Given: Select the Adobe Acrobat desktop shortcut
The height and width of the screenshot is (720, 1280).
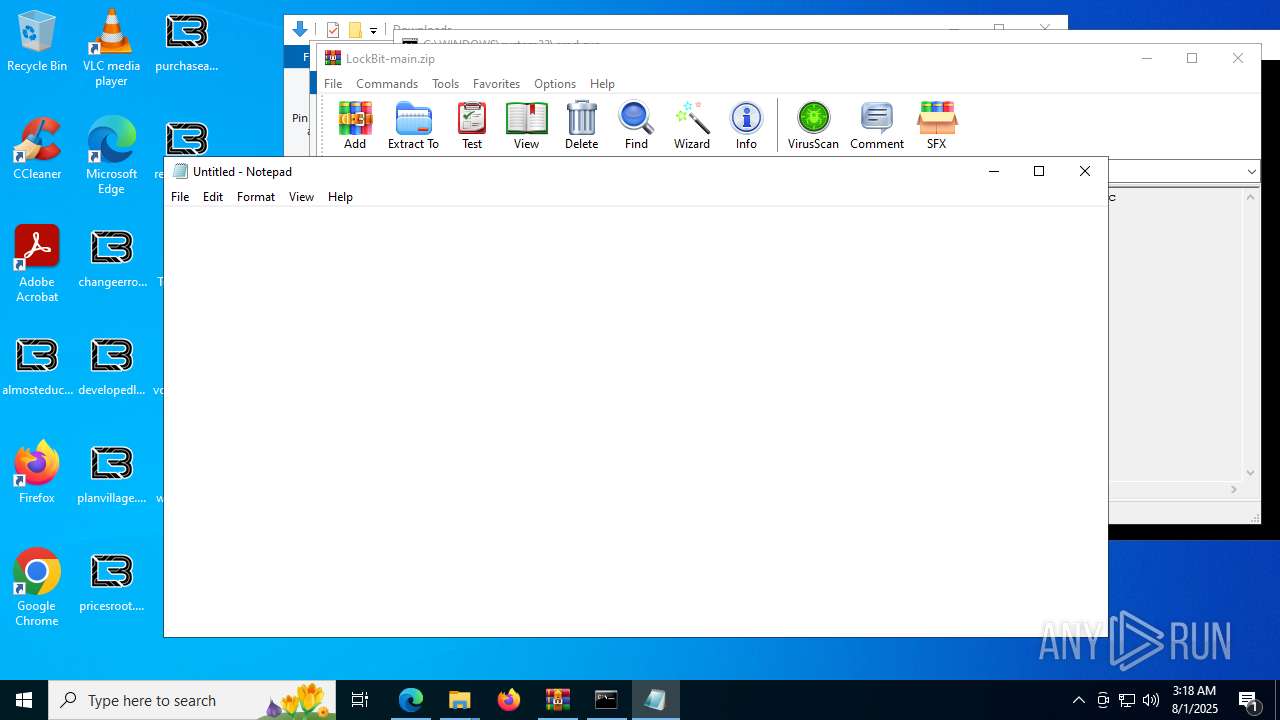Looking at the screenshot, I should 37,264.
